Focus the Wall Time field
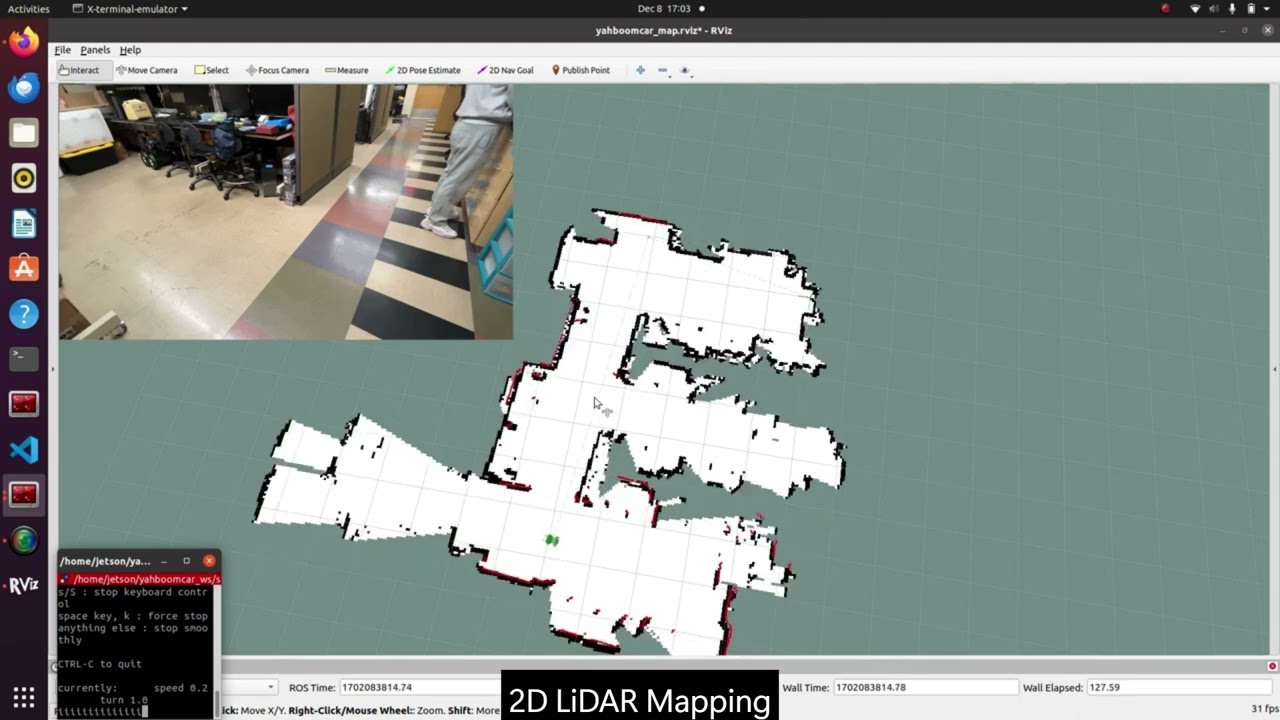Image resolution: width=1280 pixels, height=720 pixels. [x=925, y=687]
